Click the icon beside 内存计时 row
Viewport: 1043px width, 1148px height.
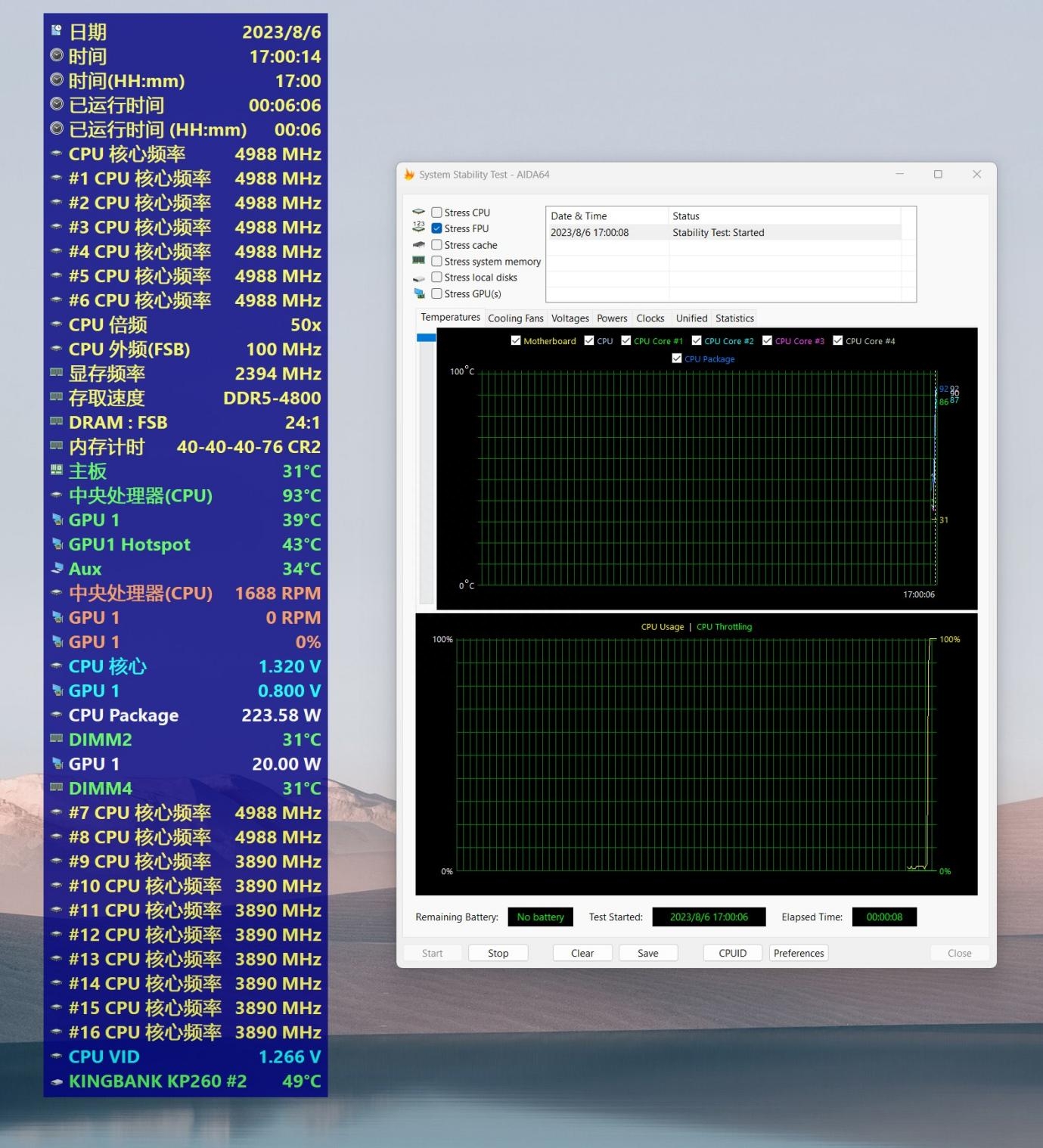(x=56, y=445)
